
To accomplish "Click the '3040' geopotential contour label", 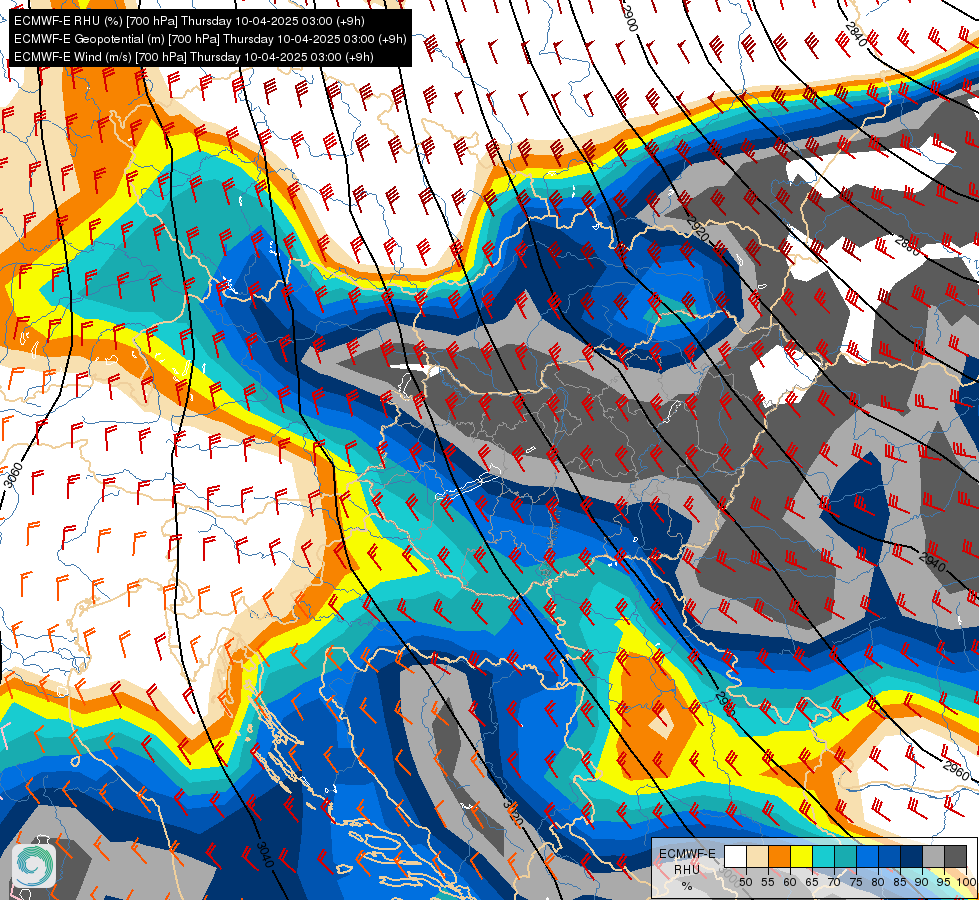I will pyautogui.click(x=265, y=854).
